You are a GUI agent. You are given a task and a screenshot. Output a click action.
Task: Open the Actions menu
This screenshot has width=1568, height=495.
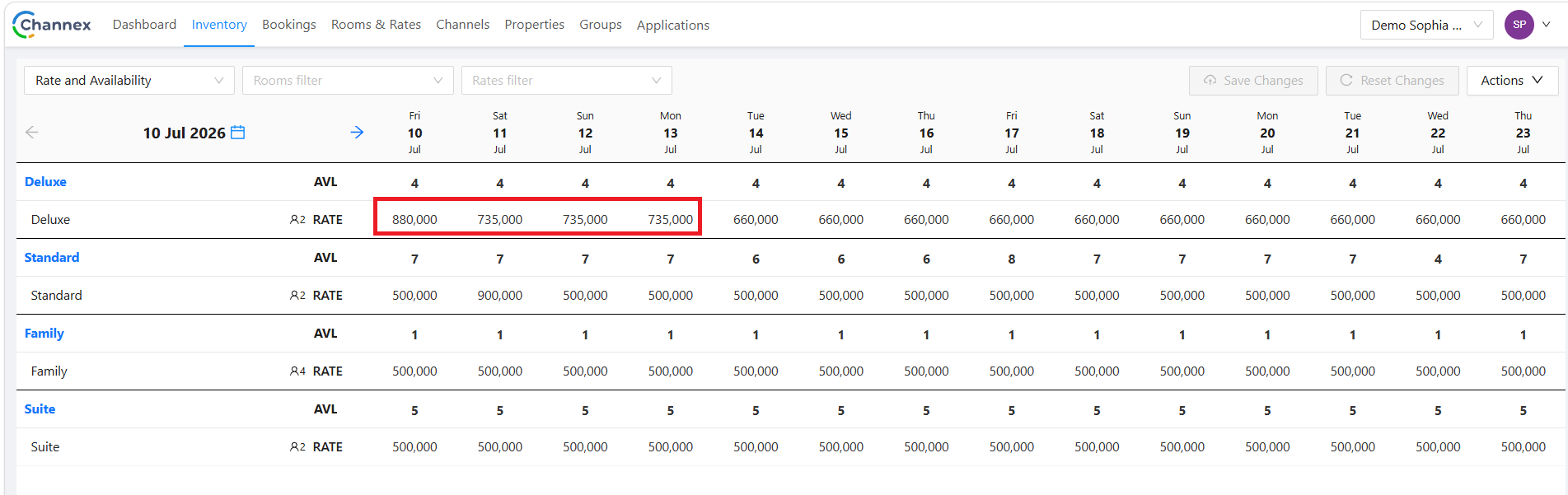(x=1512, y=81)
